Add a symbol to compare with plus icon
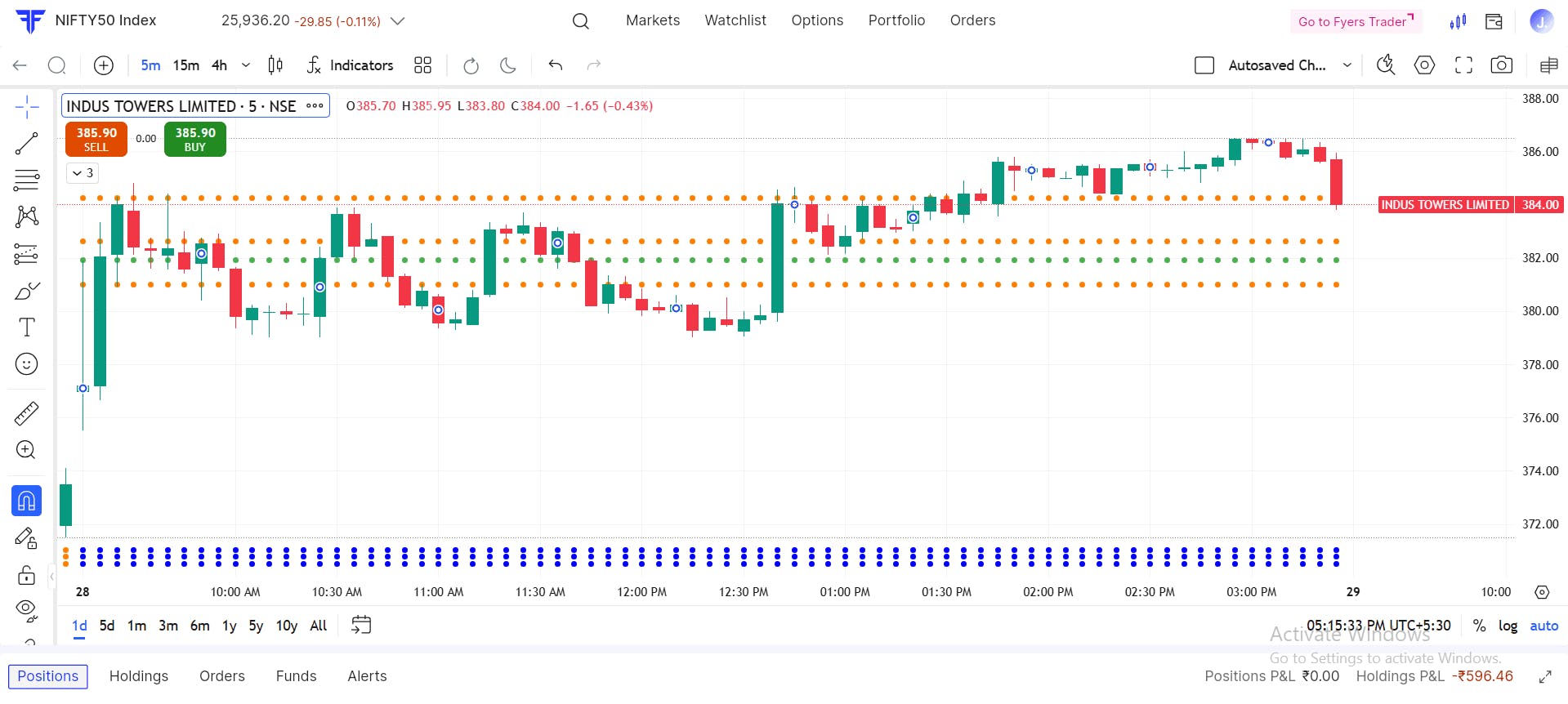The height and width of the screenshot is (704, 1568). tap(104, 65)
